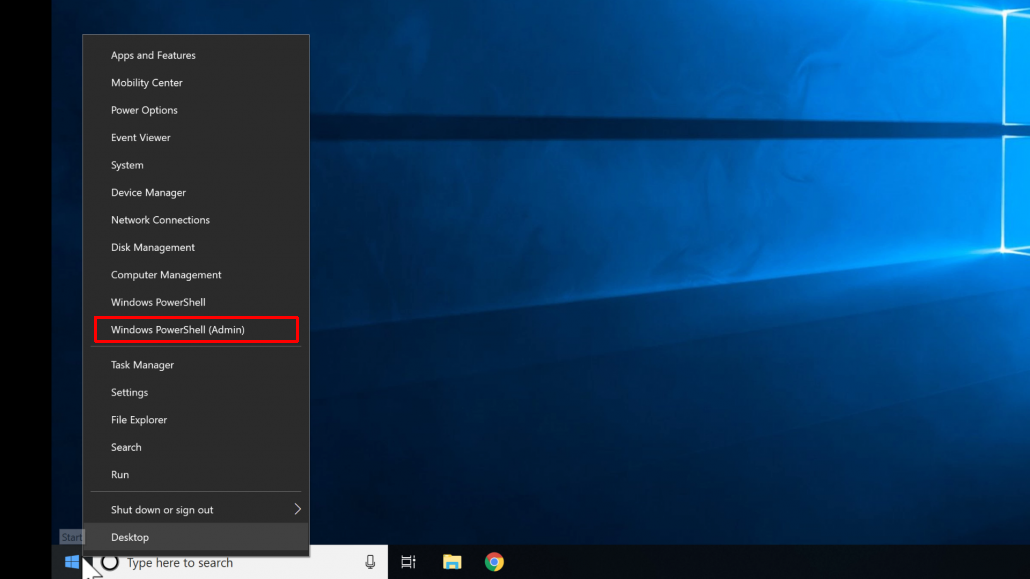Open the Run dialog entry
The height and width of the screenshot is (579, 1030).
coord(196,475)
